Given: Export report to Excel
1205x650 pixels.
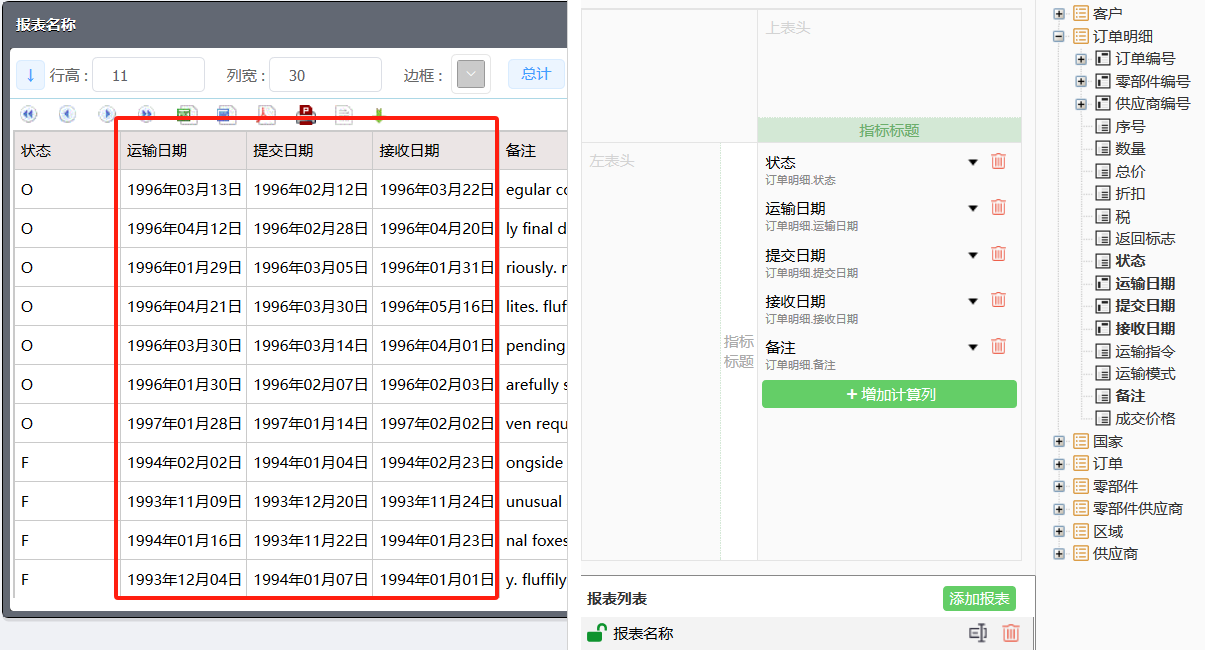Looking at the screenshot, I should pyautogui.click(x=186, y=115).
